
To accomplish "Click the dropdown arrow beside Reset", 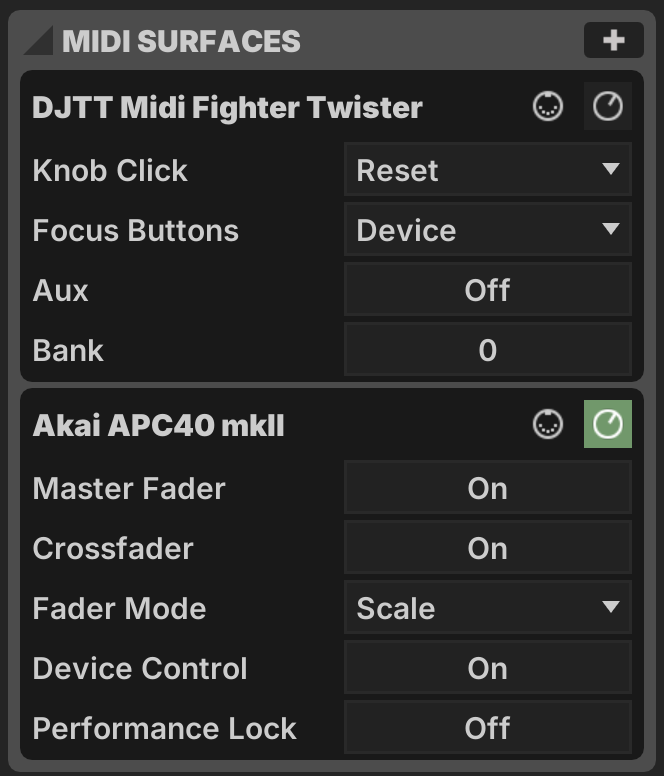I will [611, 169].
